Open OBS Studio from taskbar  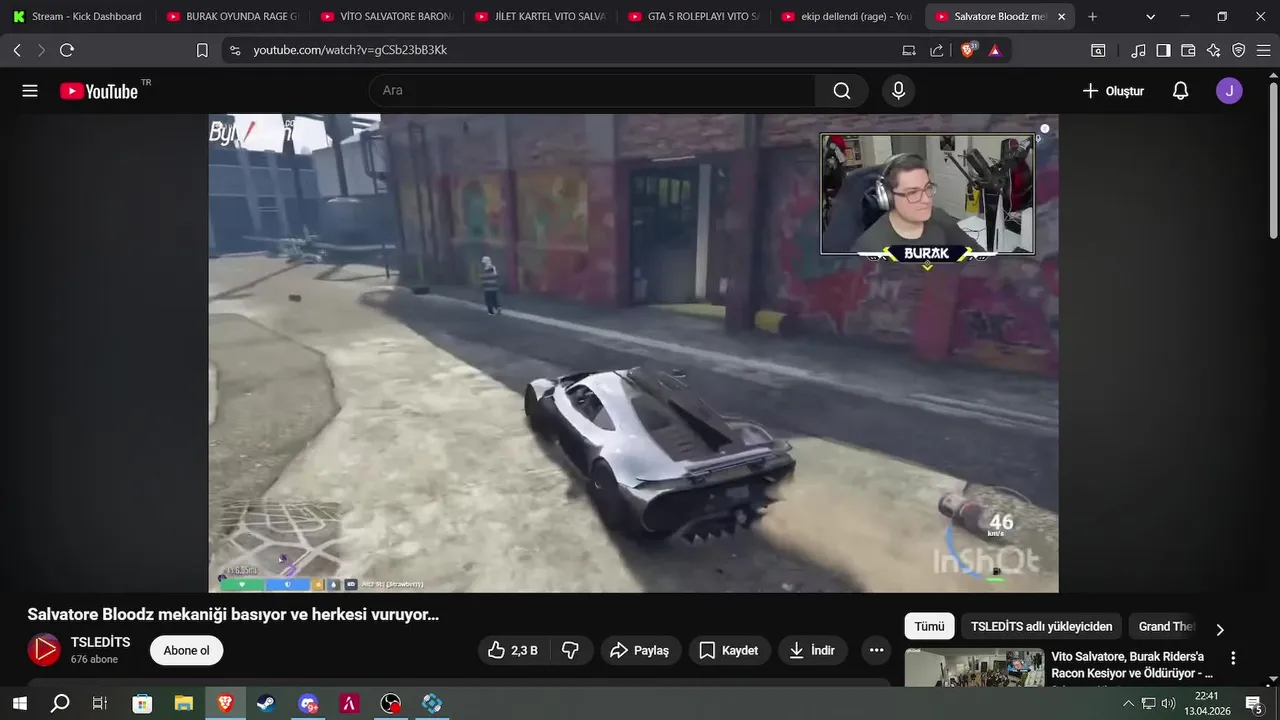tap(391, 704)
